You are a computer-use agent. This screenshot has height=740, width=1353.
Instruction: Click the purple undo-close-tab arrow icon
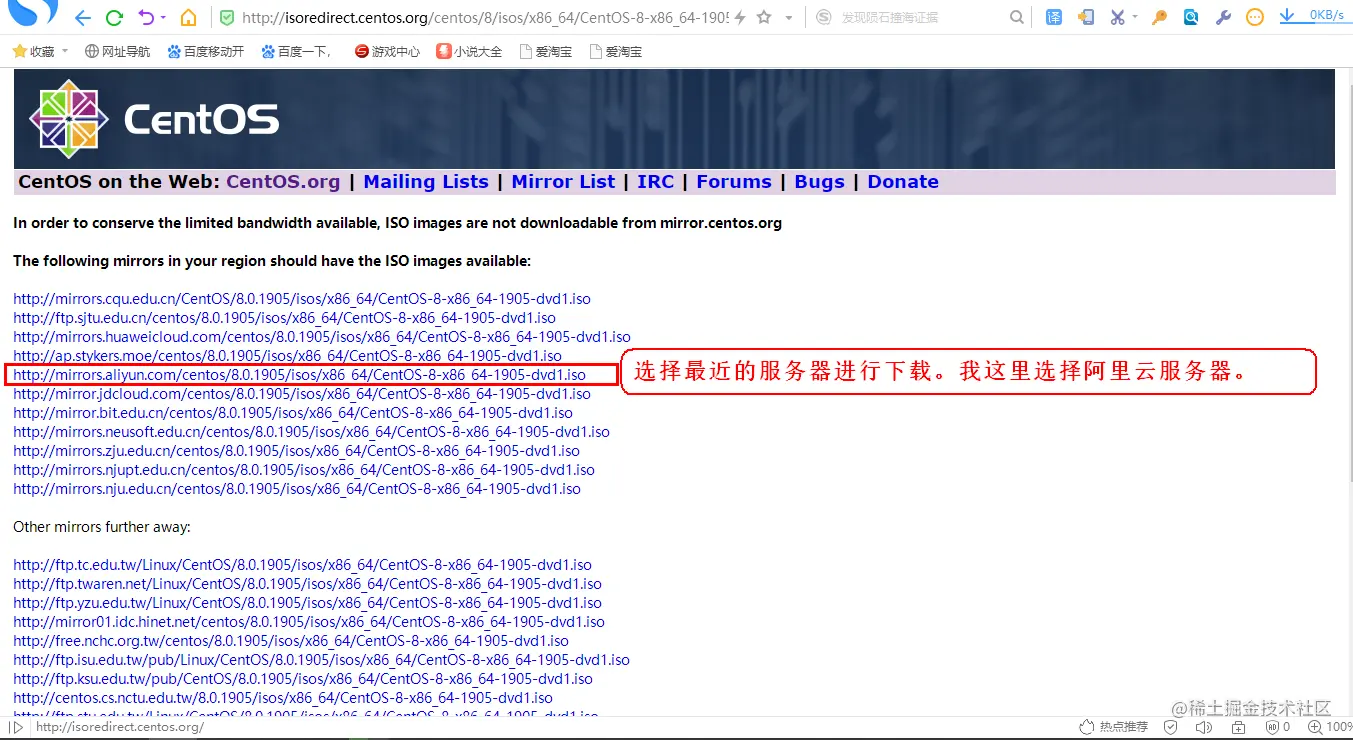[x=146, y=17]
